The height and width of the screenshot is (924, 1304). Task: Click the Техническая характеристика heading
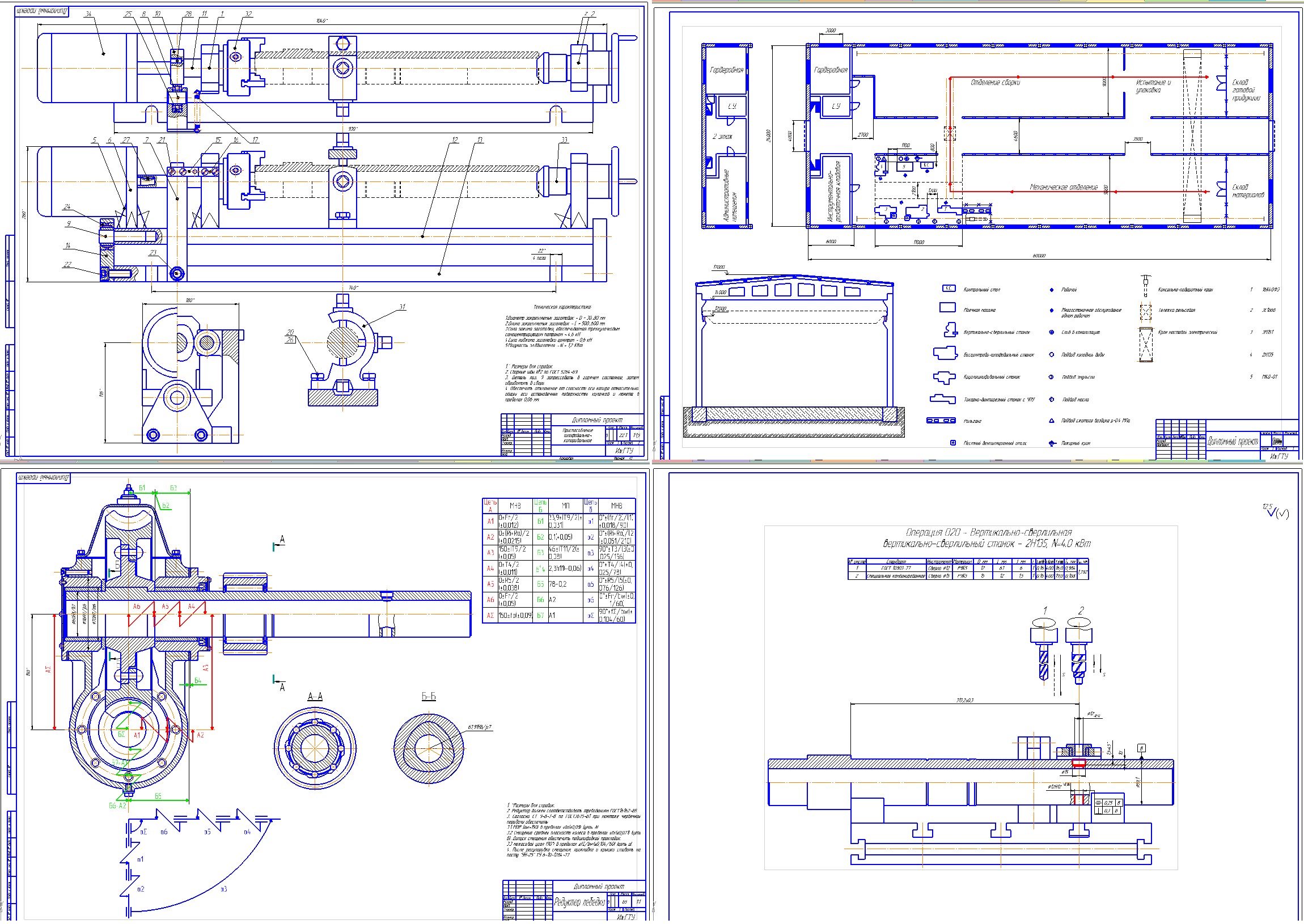(562, 307)
